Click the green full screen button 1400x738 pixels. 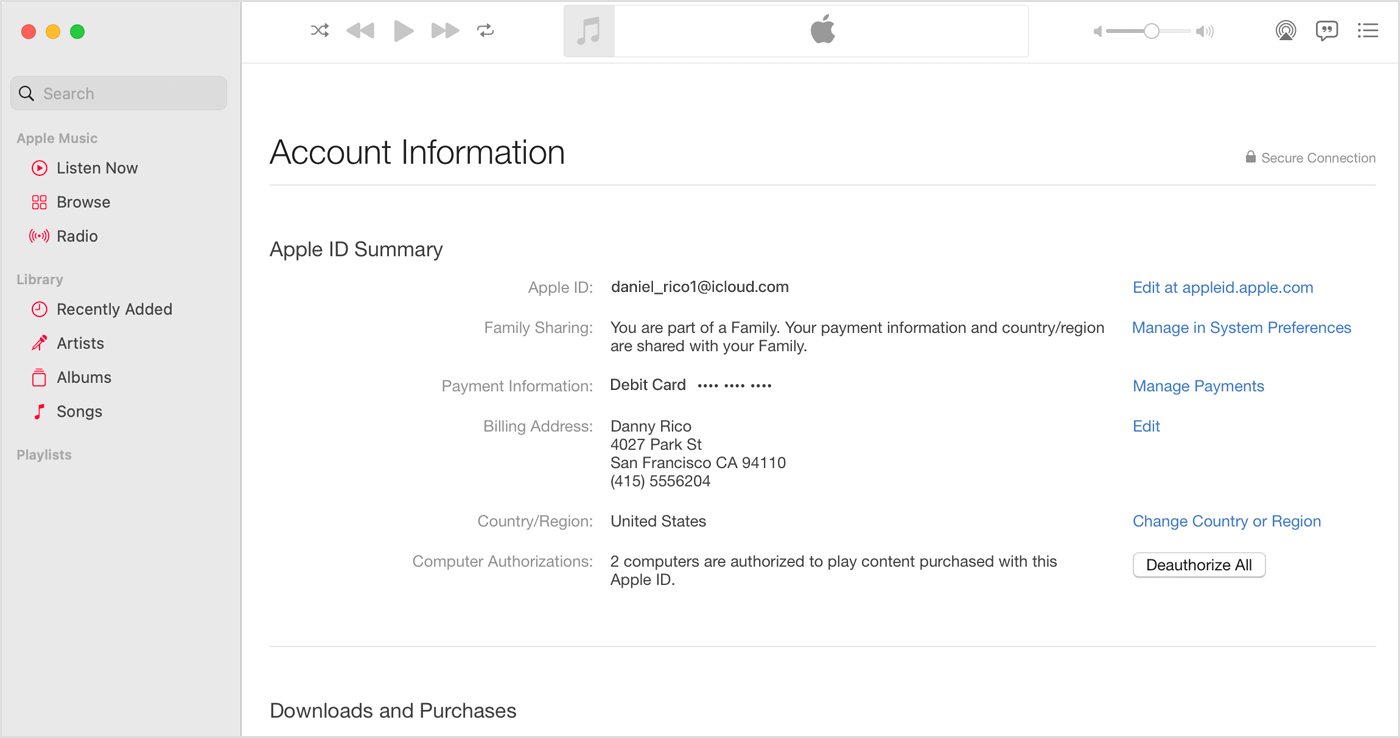(77, 32)
